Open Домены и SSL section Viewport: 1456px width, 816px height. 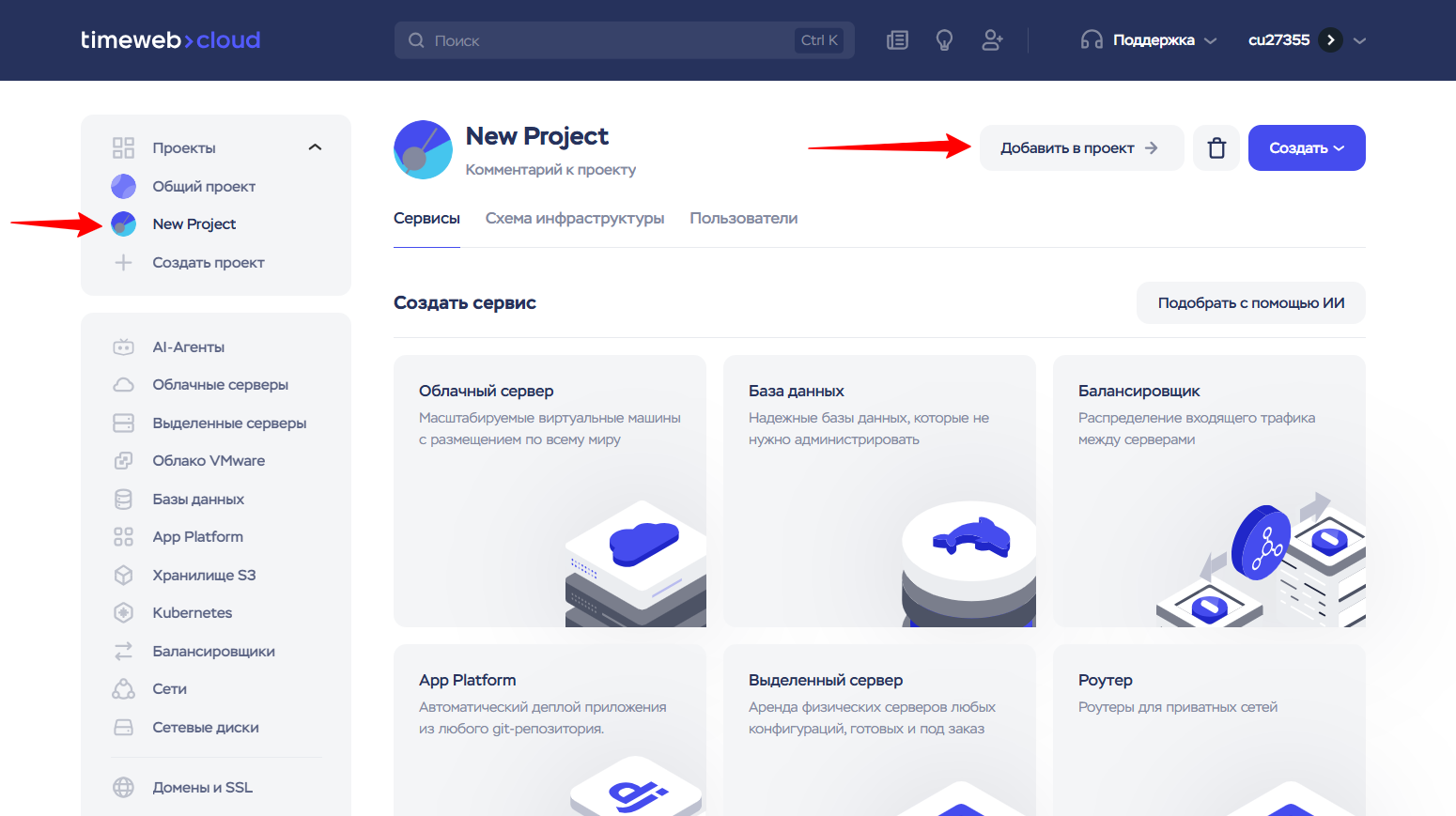pyautogui.click(x=202, y=788)
